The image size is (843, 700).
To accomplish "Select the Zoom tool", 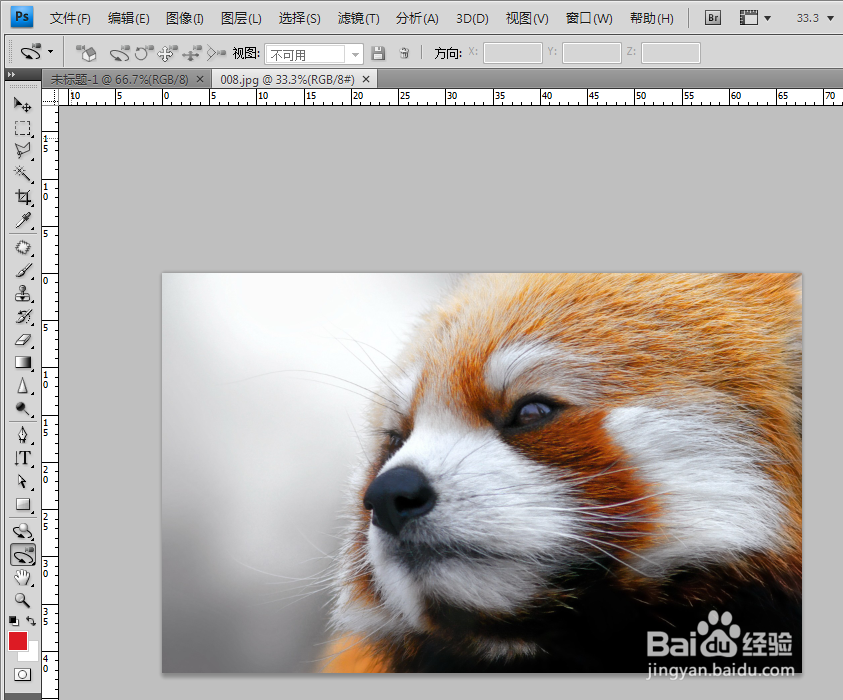I will click(x=23, y=600).
